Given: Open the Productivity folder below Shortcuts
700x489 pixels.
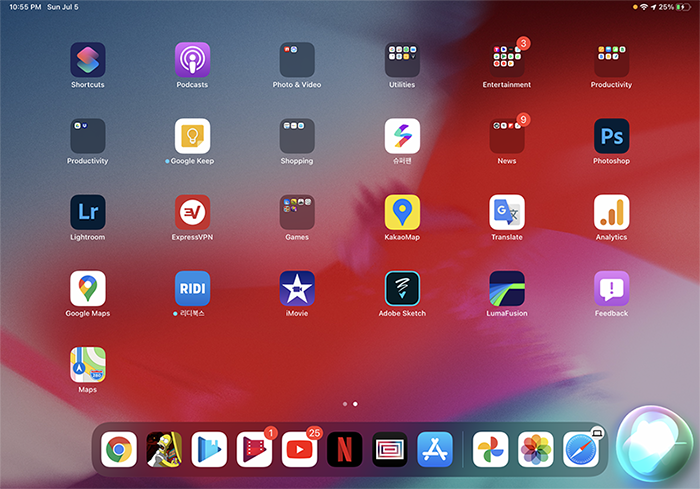Looking at the screenshot, I should [x=88, y=136].
